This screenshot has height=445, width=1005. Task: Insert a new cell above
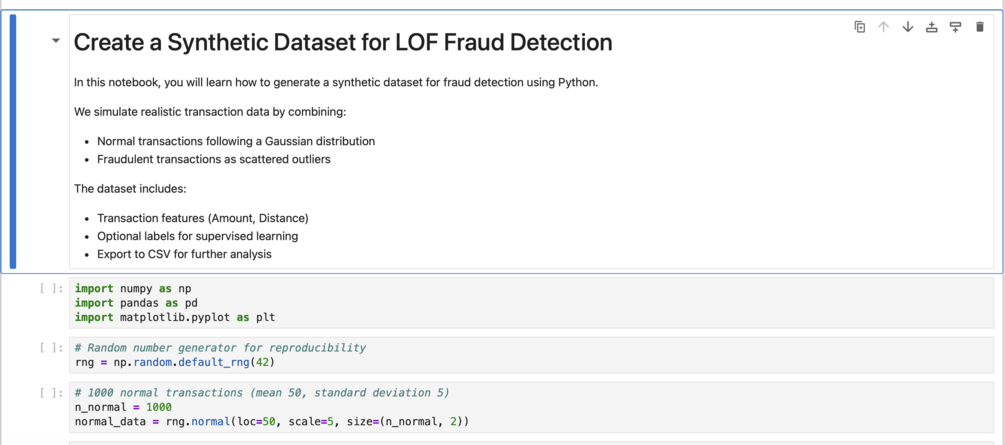(x=931, y=27)
